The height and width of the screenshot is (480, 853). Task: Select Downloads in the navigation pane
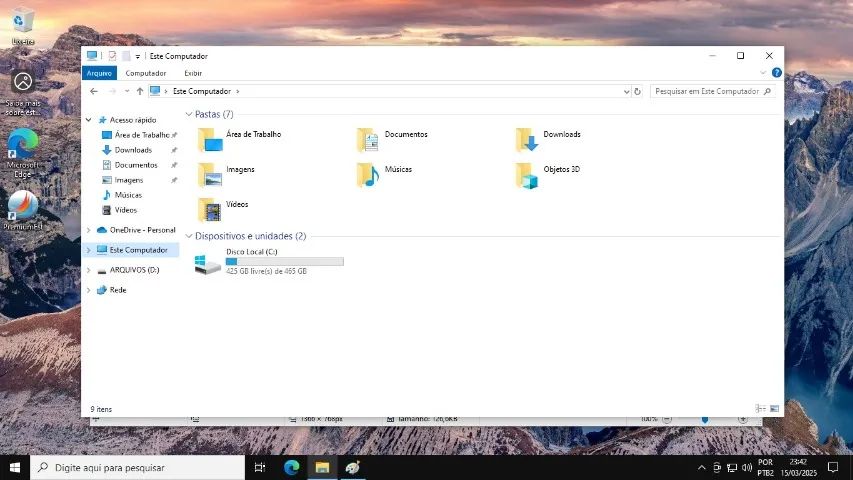133,150
